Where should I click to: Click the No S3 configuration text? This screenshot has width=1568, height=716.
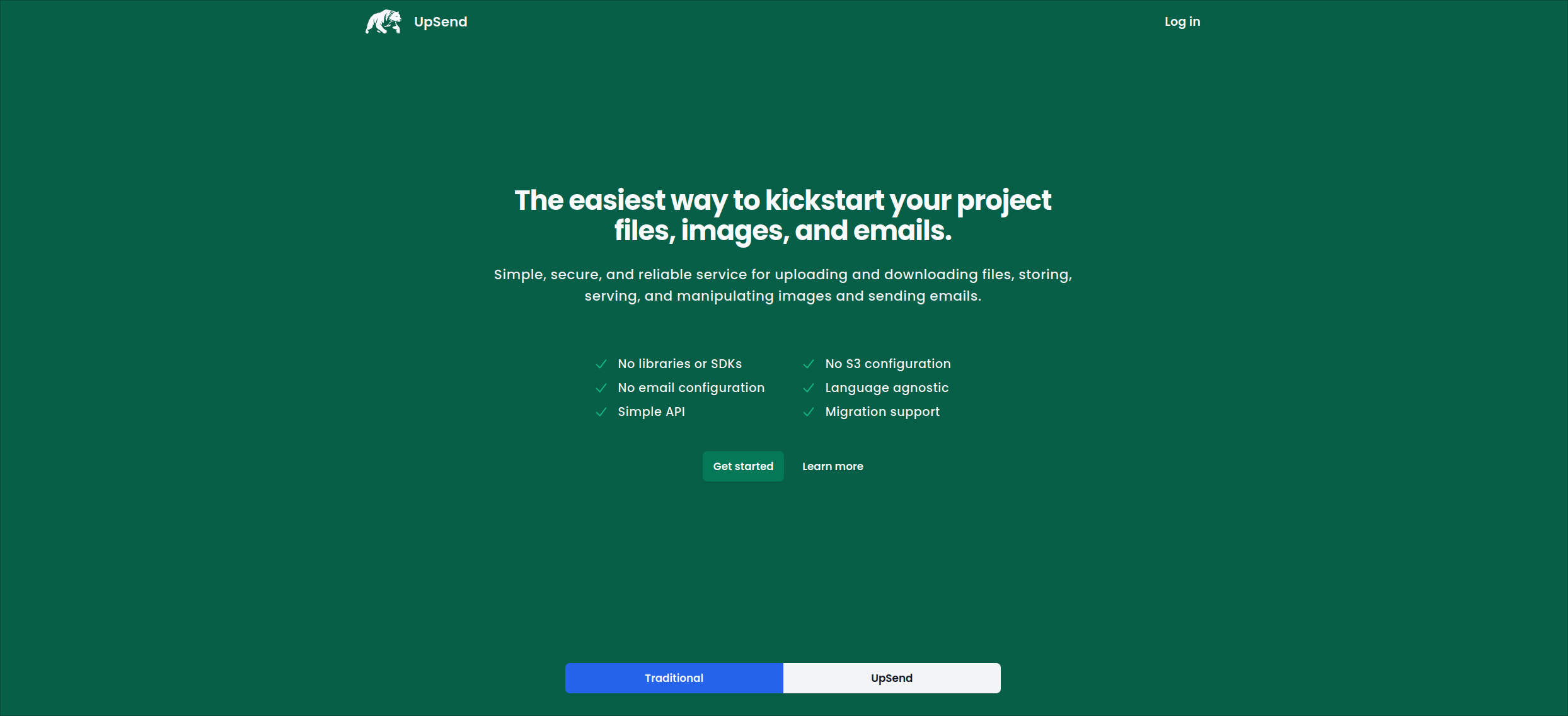click(887, 364)
